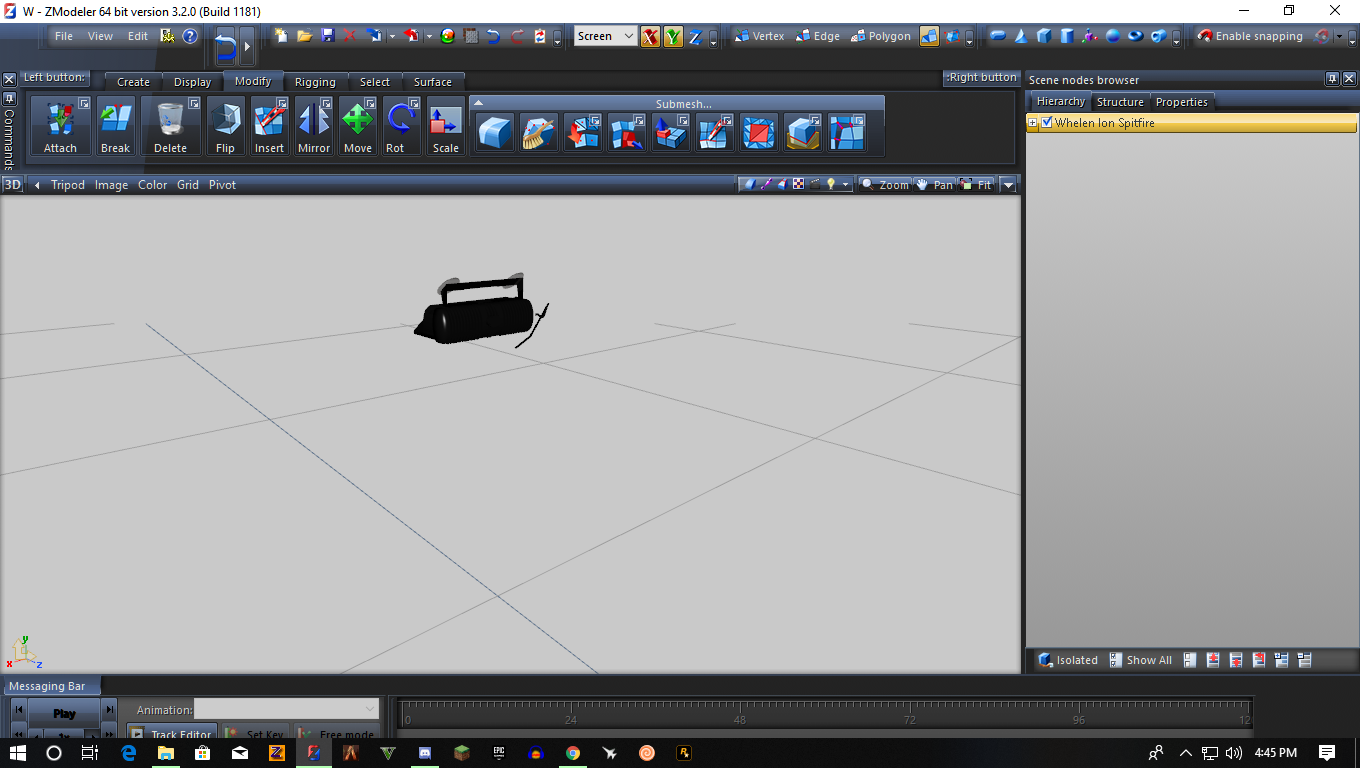Select the Attach tool
The width and height of the screenshot is (1360, 768).
60,126
